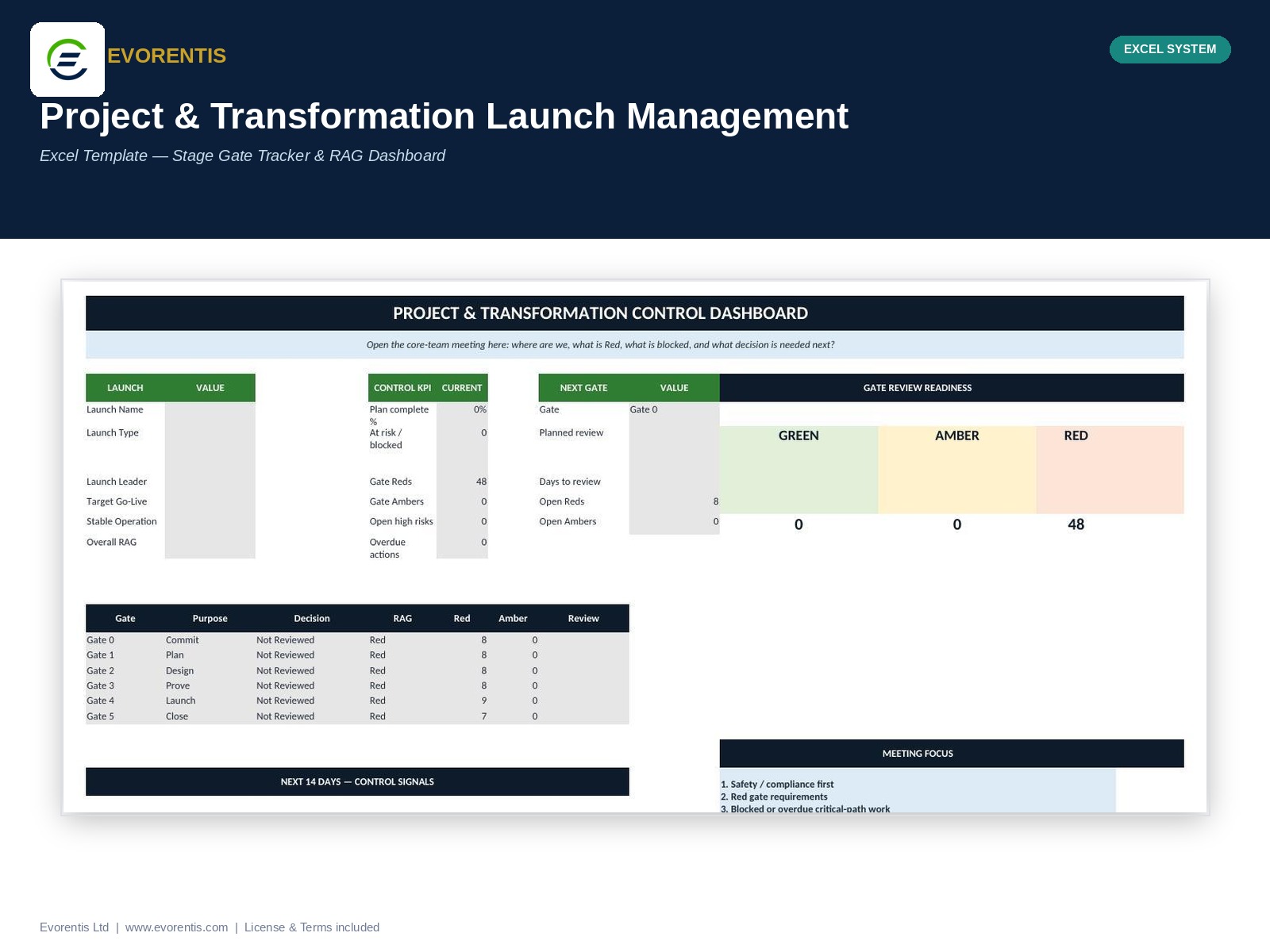Open the www.evorentis.com link
The width and height of the screenshot is (1270, 952).
[x=176, y=927]
